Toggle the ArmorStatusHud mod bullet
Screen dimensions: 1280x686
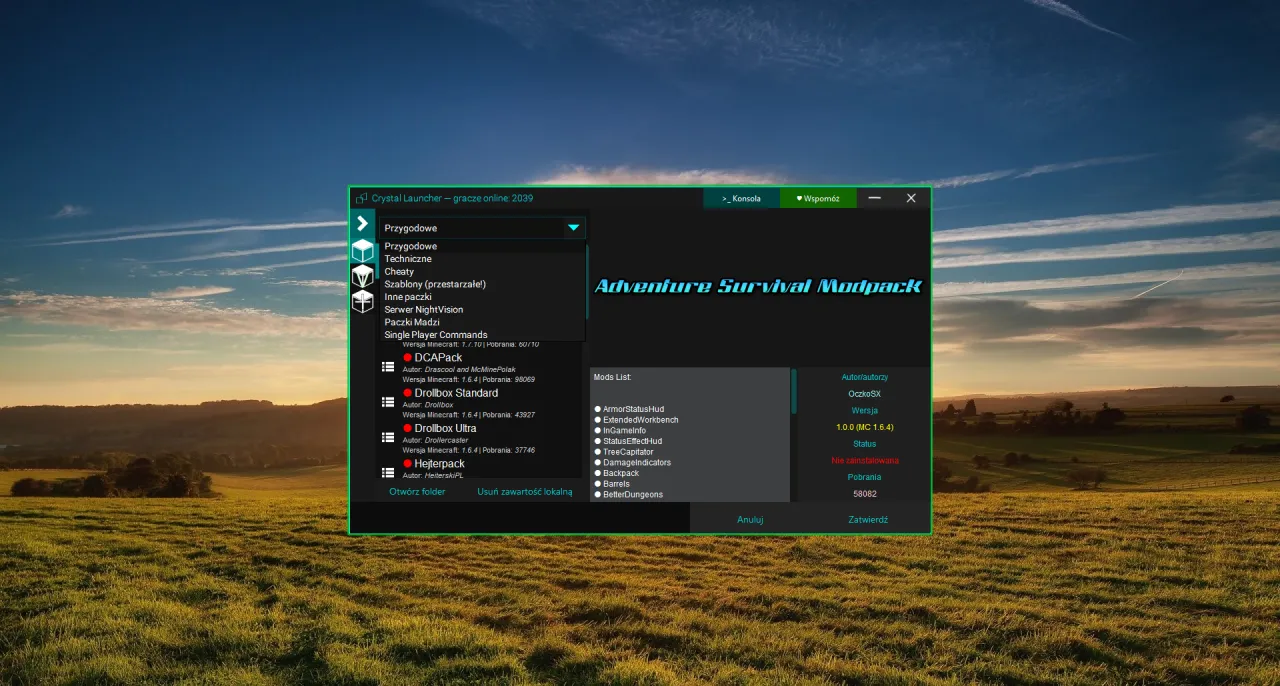click(598, 408)
